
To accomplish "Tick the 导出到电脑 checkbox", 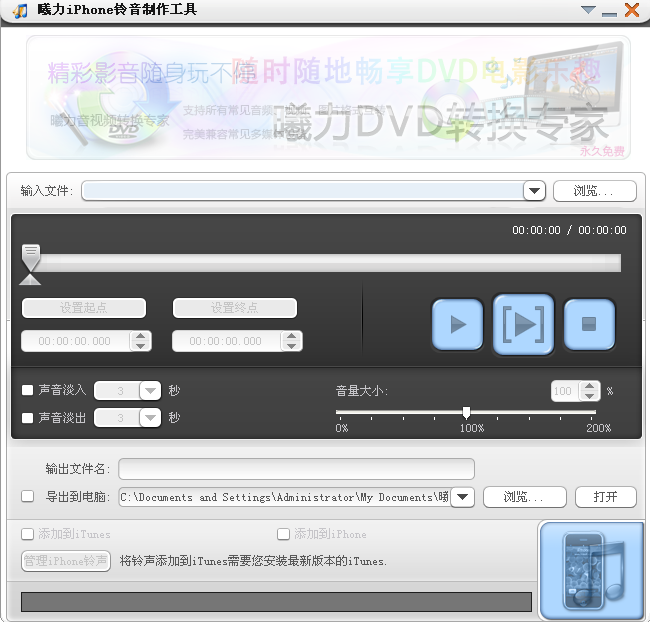I will 27,496.
